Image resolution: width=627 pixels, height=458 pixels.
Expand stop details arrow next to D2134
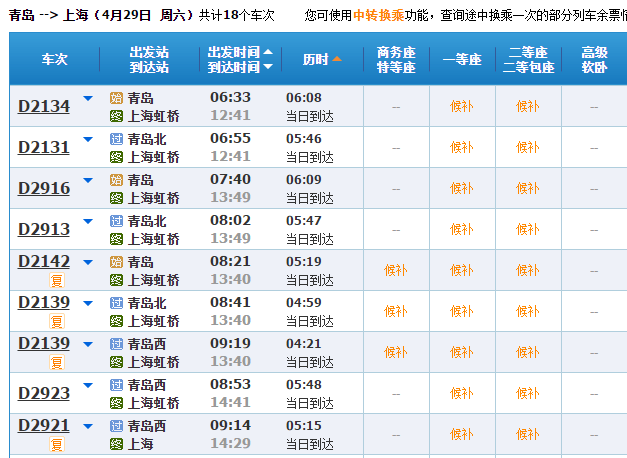pyautogui.click(x=88, y=98)
